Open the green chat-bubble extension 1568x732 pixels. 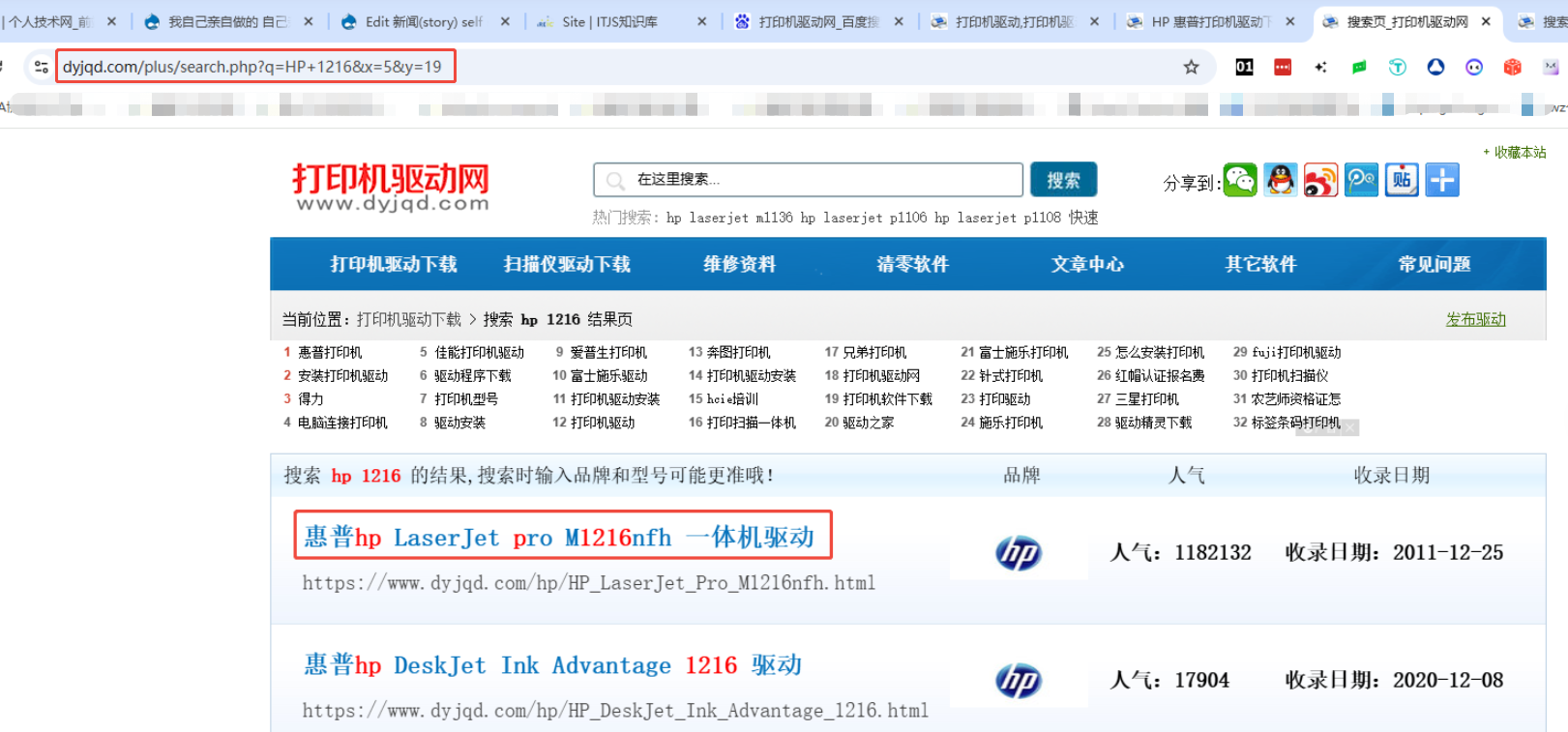(x=1359, y=67)
